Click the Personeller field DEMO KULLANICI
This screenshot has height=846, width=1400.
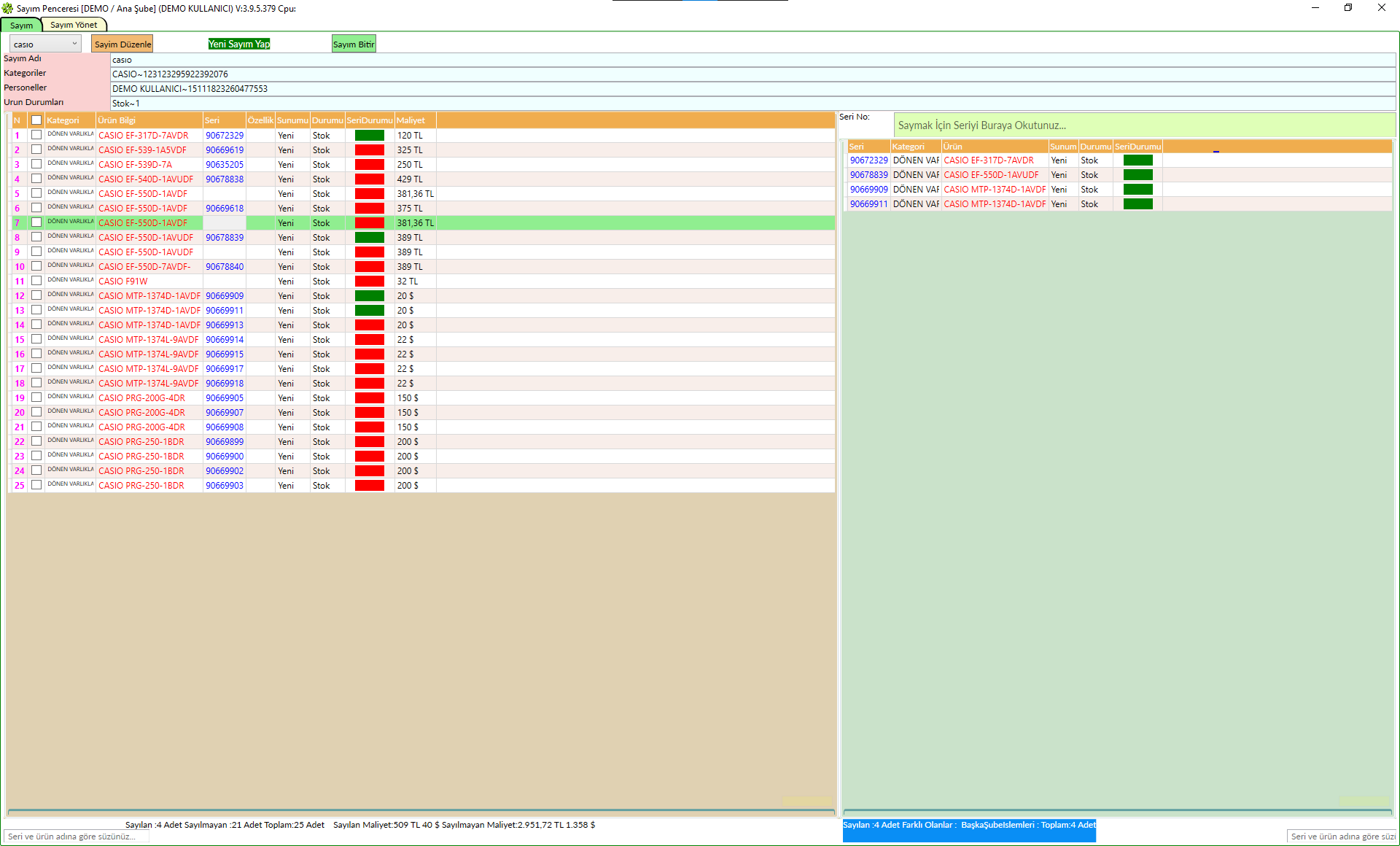click(x=752, y=89)
